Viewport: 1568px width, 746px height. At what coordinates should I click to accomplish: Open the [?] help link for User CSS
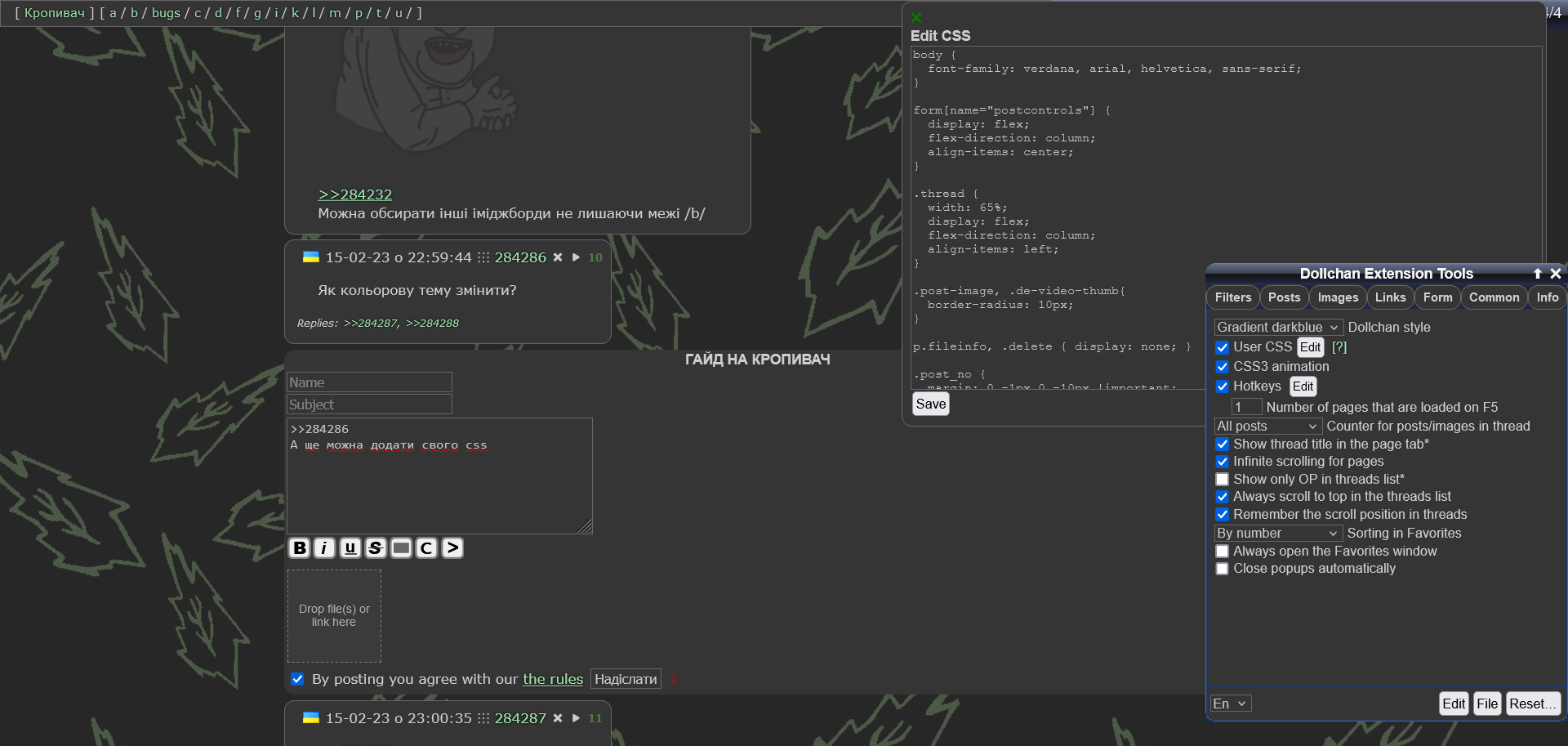point(1339,347)
